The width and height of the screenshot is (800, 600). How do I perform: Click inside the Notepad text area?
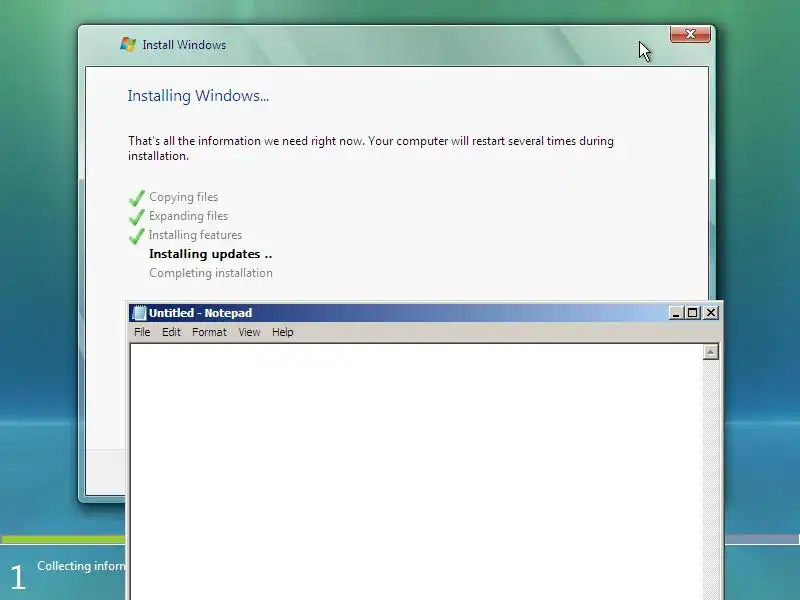[x=416, y=472]
